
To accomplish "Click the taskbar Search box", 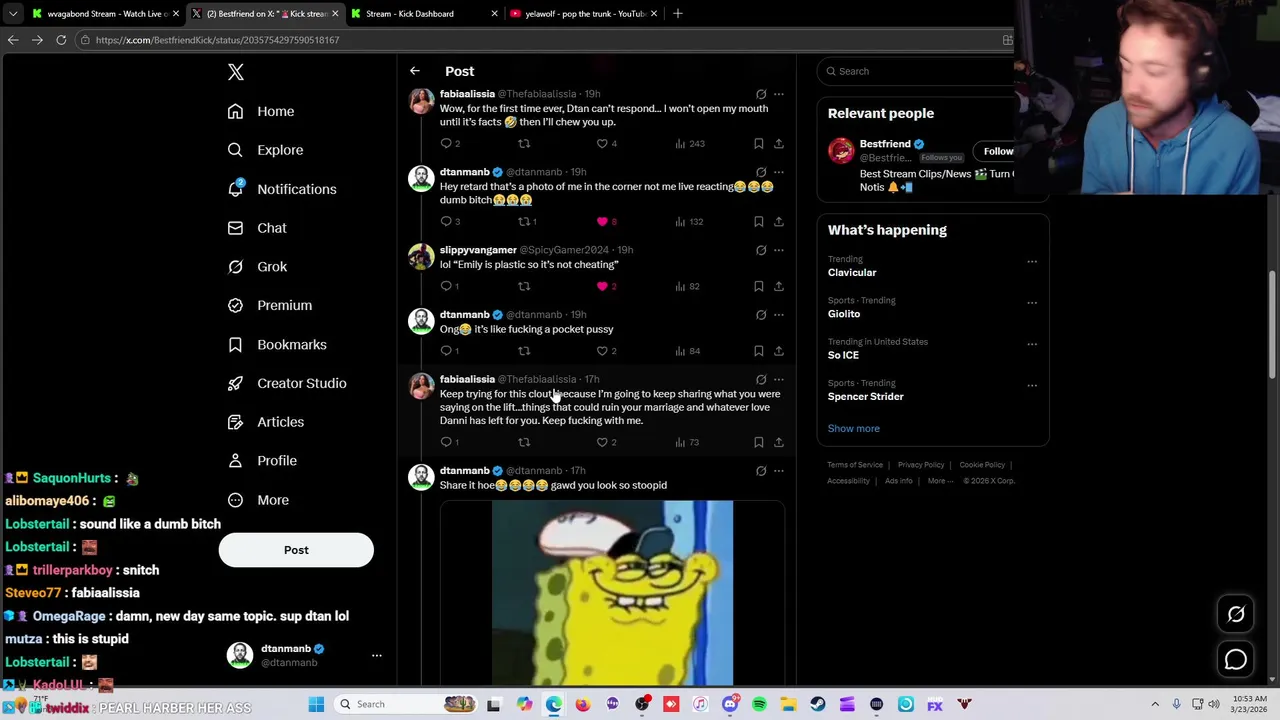I will [x=407, y=704].
